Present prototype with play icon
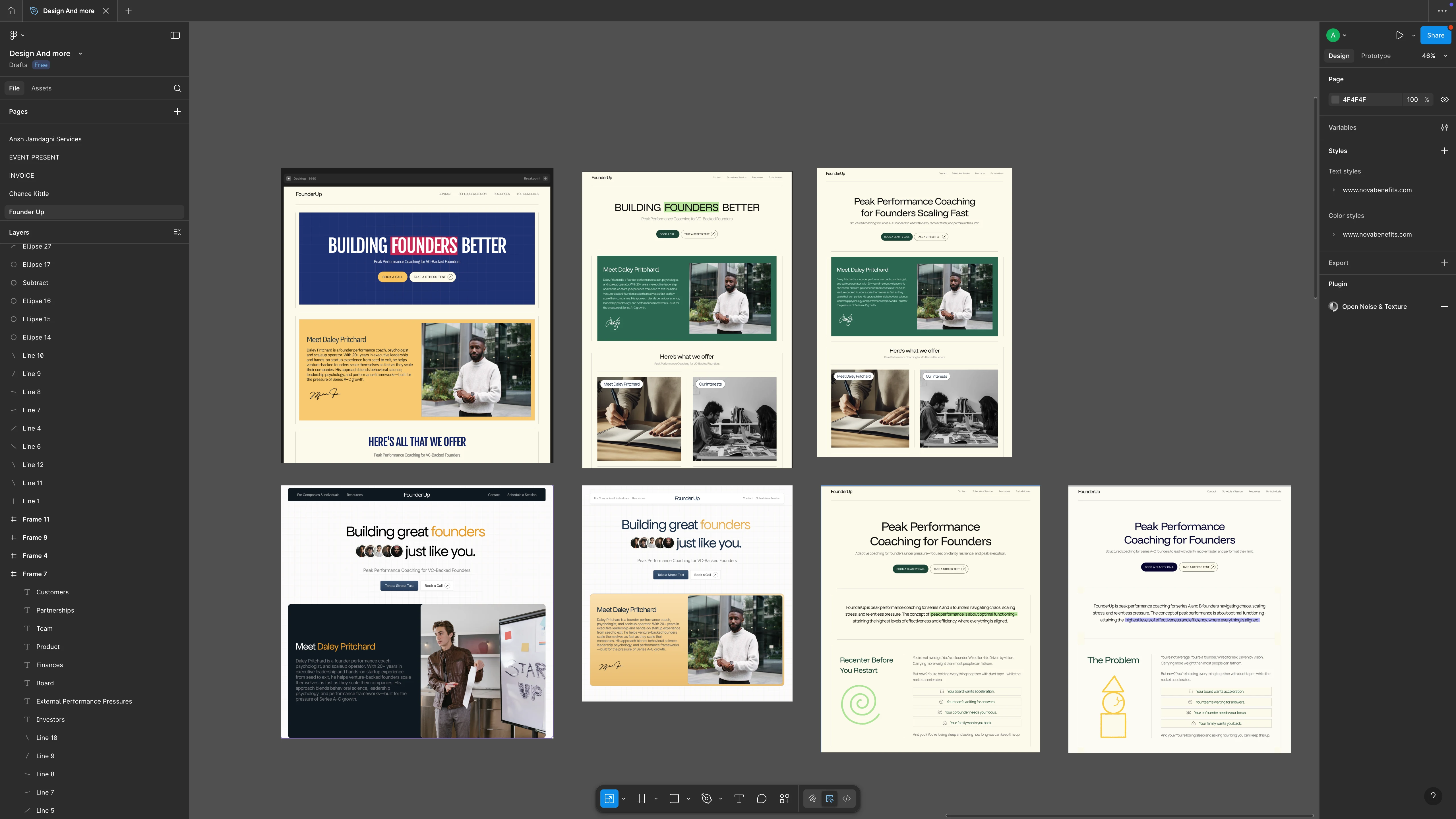 [1399, 35]
